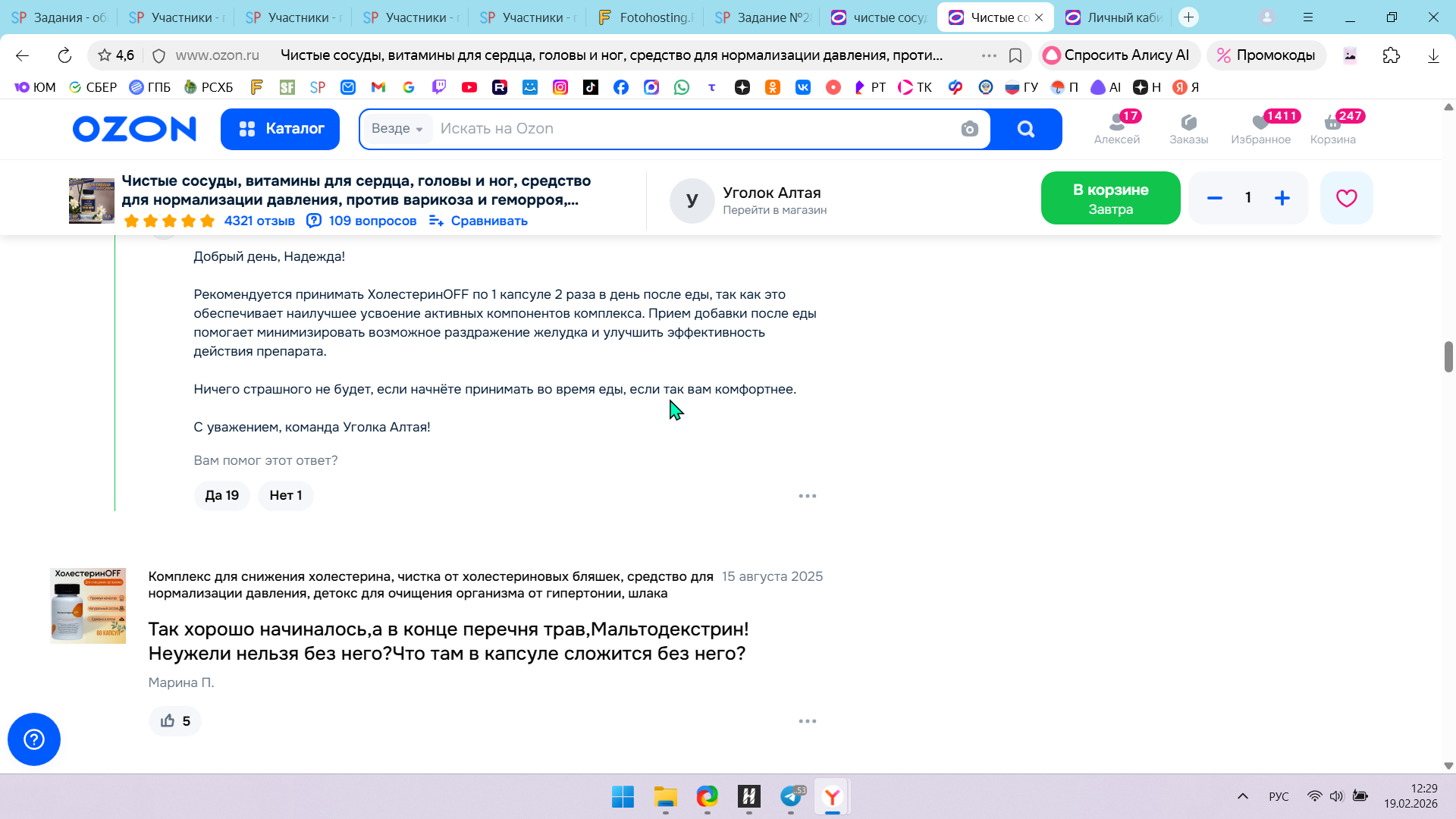This screenshot has height=819, width=1456.
Task: Open three-dot menu under seller answer
Action: [807, 495]
